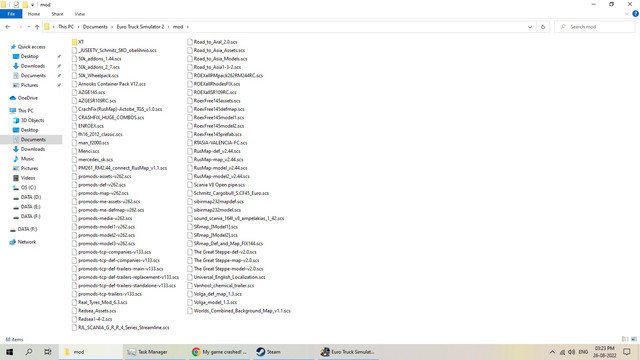
Task: Go up one folder level arrow
Action: point(37,27)
